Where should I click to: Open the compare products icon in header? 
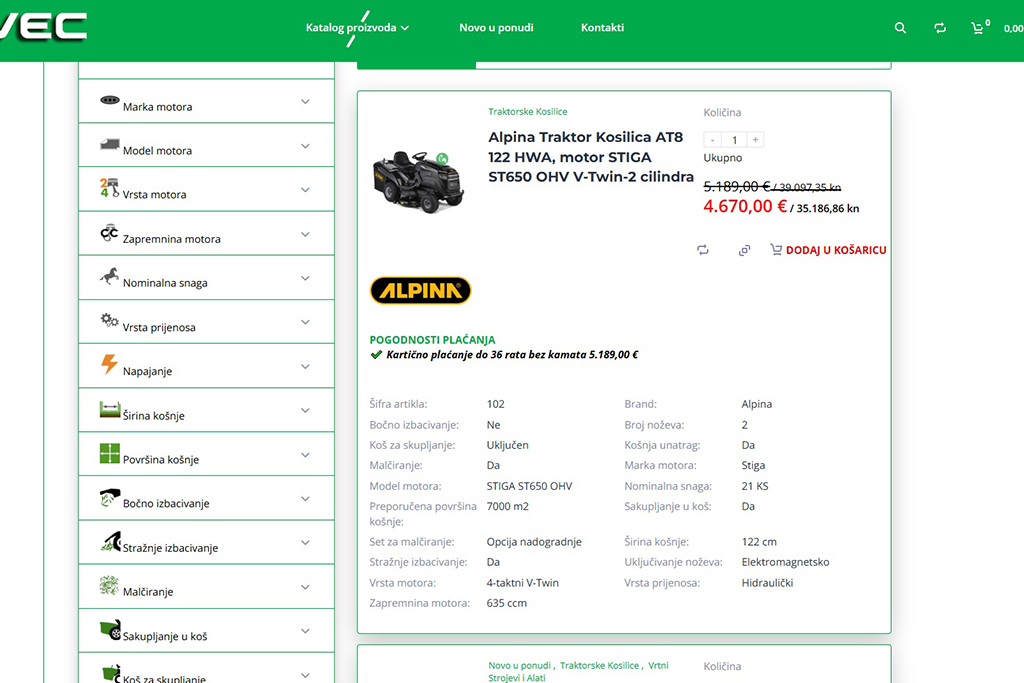[x=940, y=28]
